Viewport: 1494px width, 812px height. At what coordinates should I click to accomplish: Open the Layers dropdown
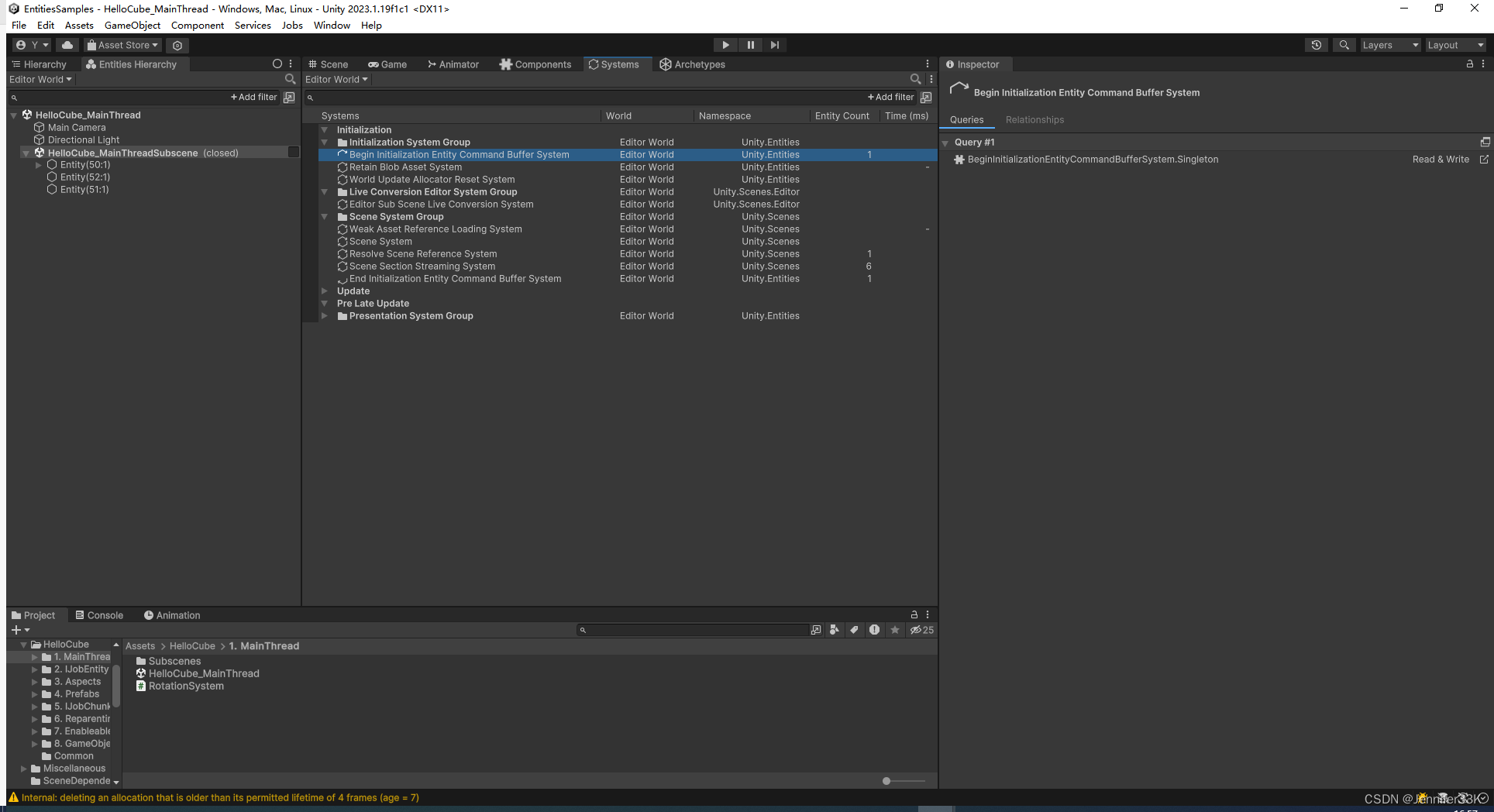[1391, 45]
